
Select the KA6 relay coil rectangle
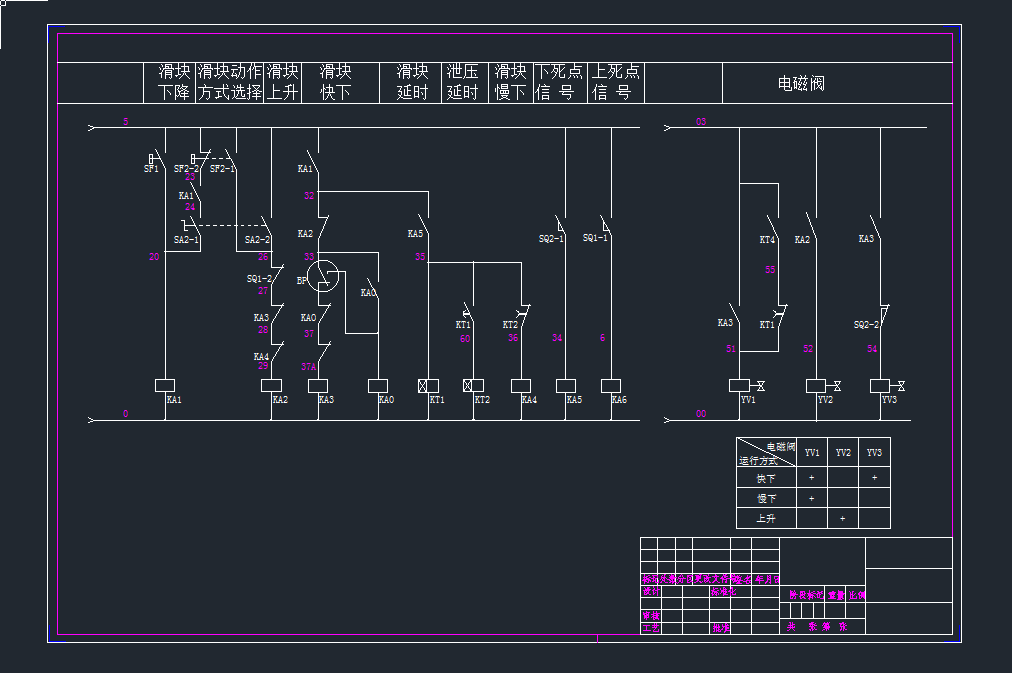click(x=611, y=386)
